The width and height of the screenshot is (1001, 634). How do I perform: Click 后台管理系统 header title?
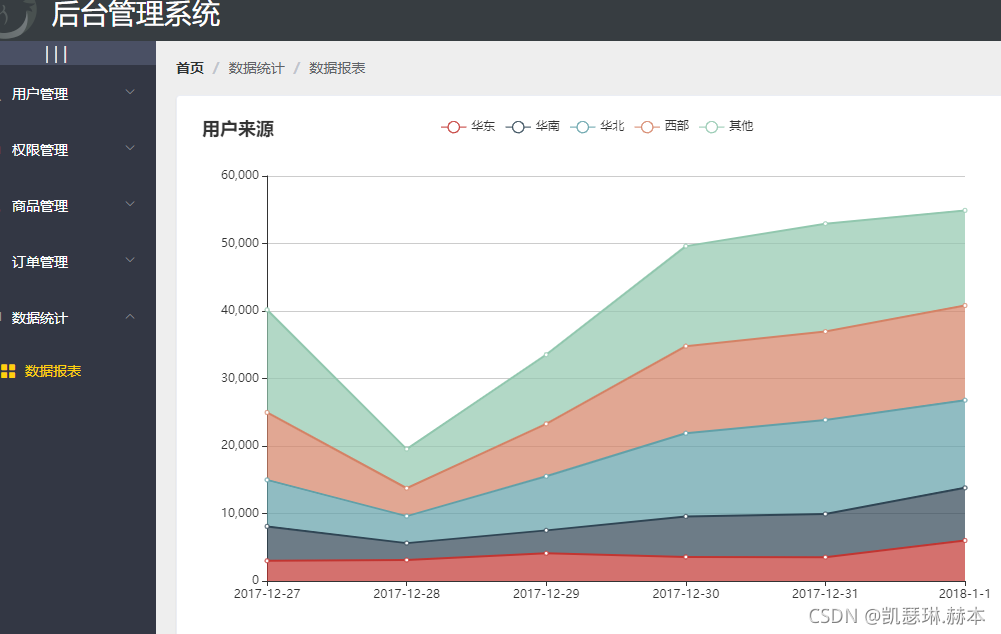coord(135,14)
